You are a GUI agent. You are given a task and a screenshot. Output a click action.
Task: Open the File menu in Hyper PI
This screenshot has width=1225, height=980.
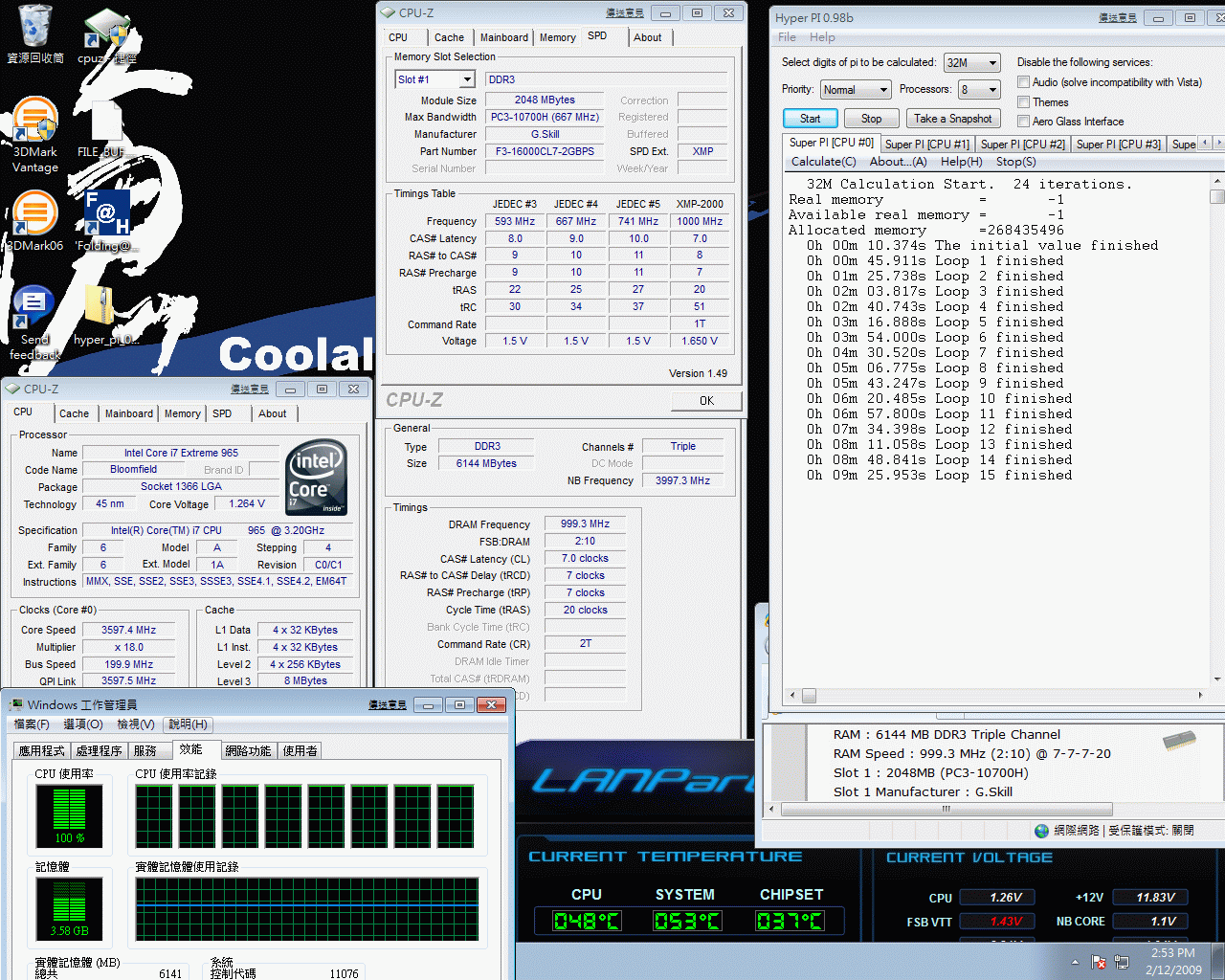(x=787, y=37)
